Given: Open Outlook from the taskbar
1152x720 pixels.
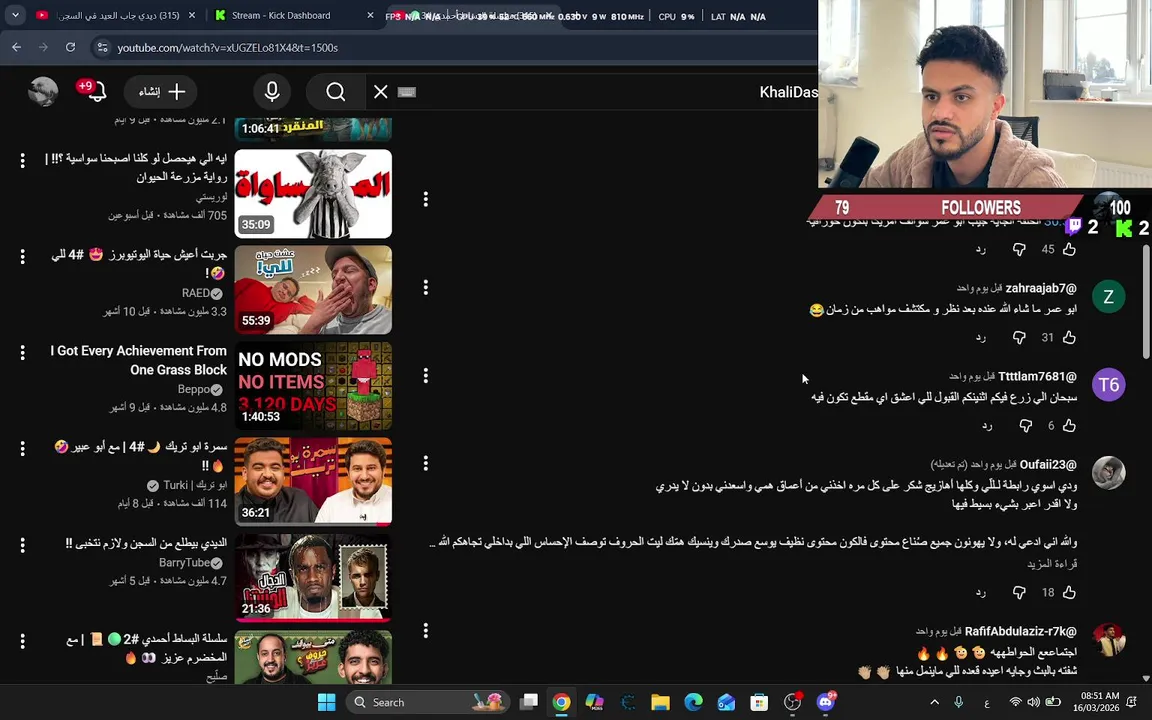Looking at the screenshot, I should pos(726,702).
